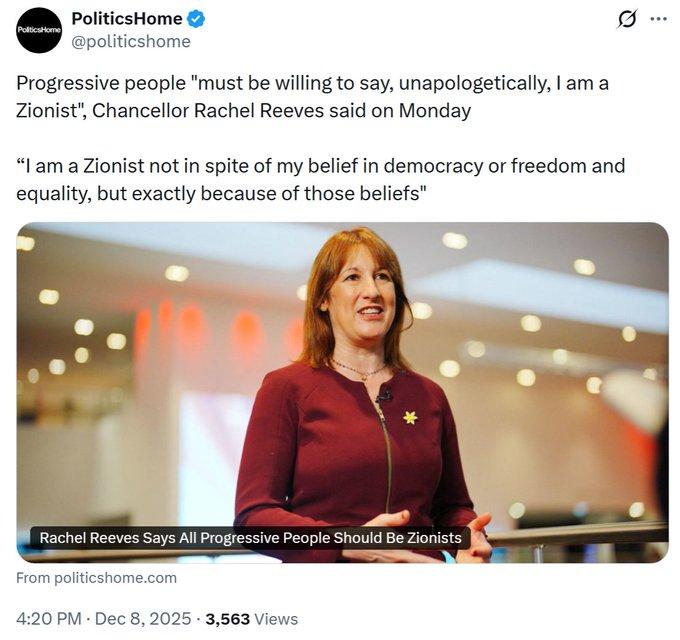Click the PoliticsHome profile avatar
This screenshot has width=680, height=640.
(x=39, y=30)
